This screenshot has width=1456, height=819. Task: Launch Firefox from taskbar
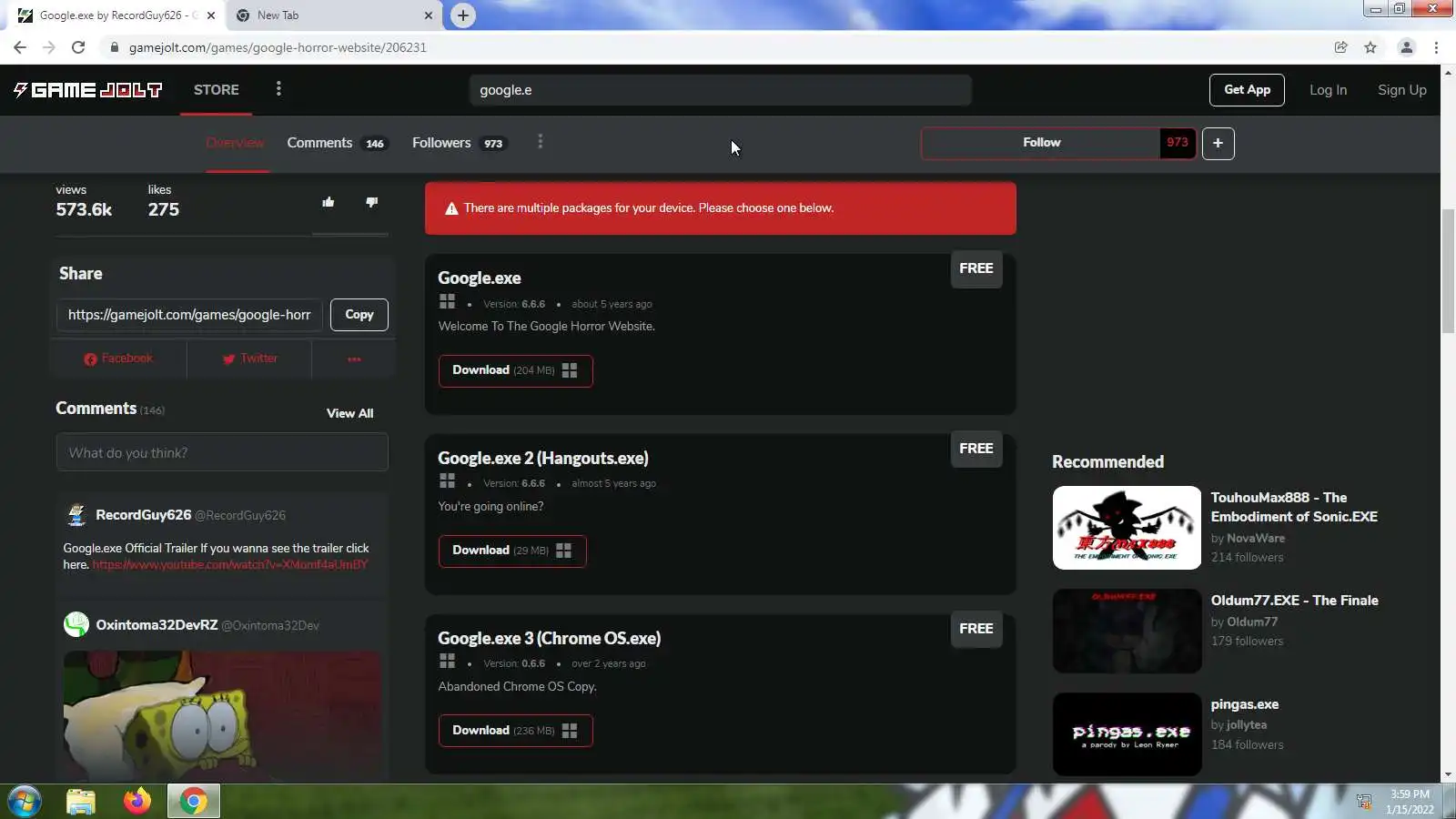click(137, 802)
